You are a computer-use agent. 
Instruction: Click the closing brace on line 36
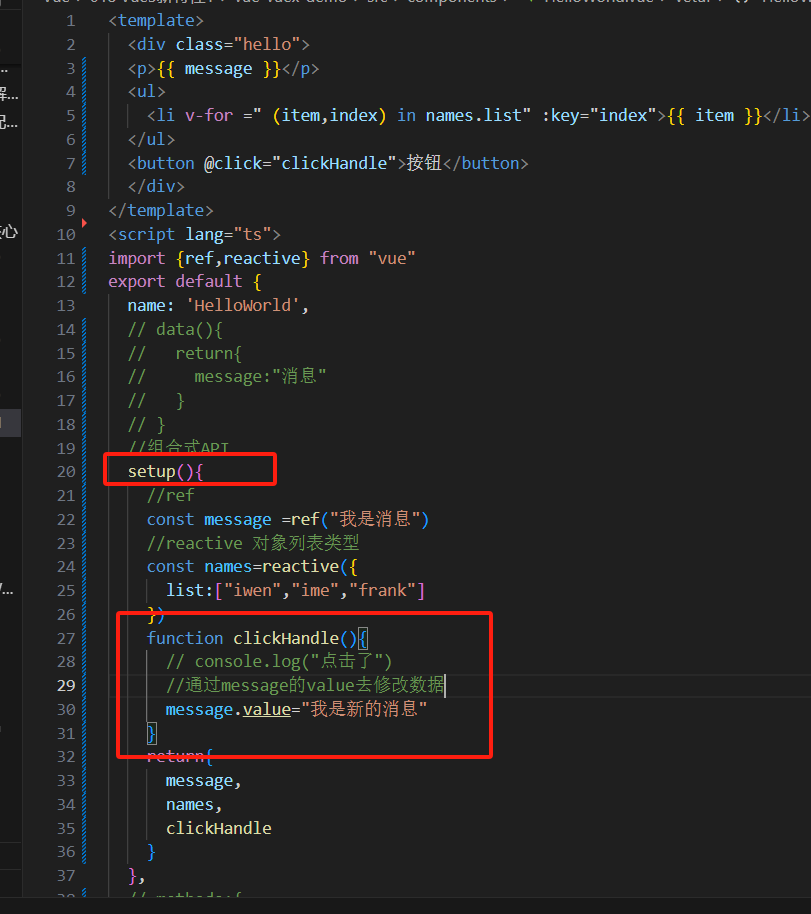151,853
